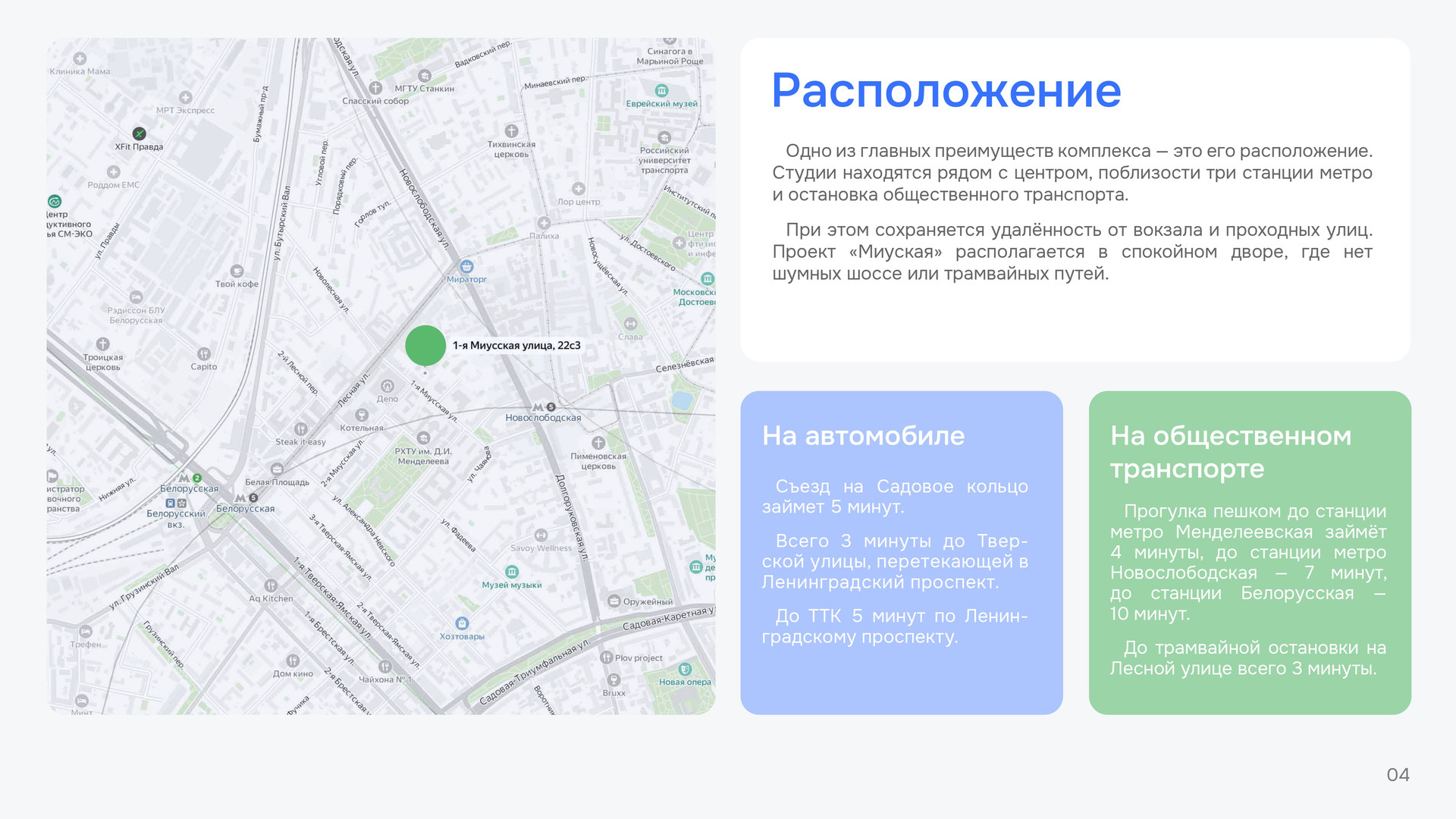This screenshot has width=1456, height=819.
Task: Click the Расположение slide heading
Action: [946, 91]
